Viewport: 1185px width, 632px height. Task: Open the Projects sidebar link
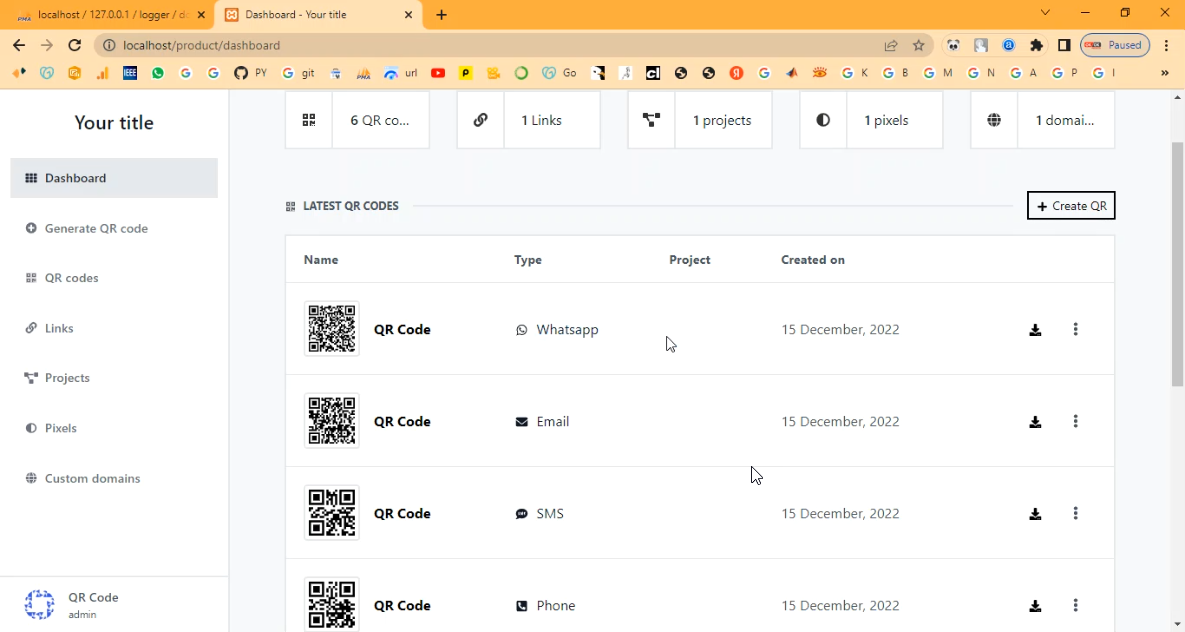67,378
